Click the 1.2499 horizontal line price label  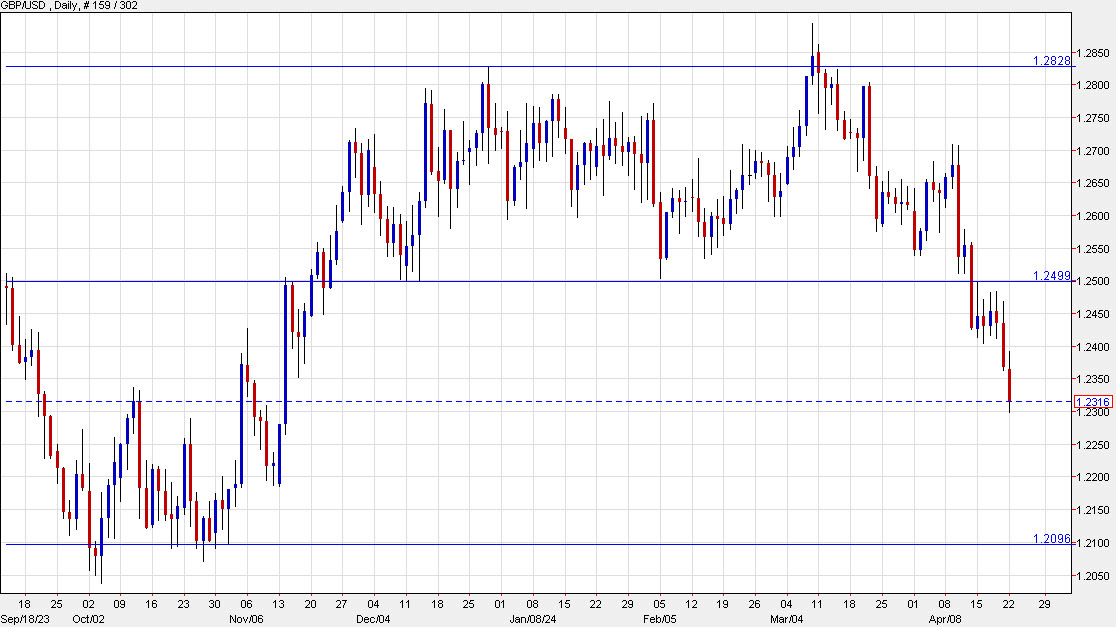(1050, 276)
